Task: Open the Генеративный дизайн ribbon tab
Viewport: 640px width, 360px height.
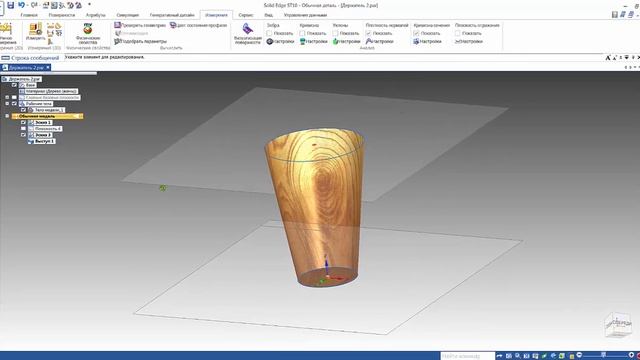Action: click(172, 15)
